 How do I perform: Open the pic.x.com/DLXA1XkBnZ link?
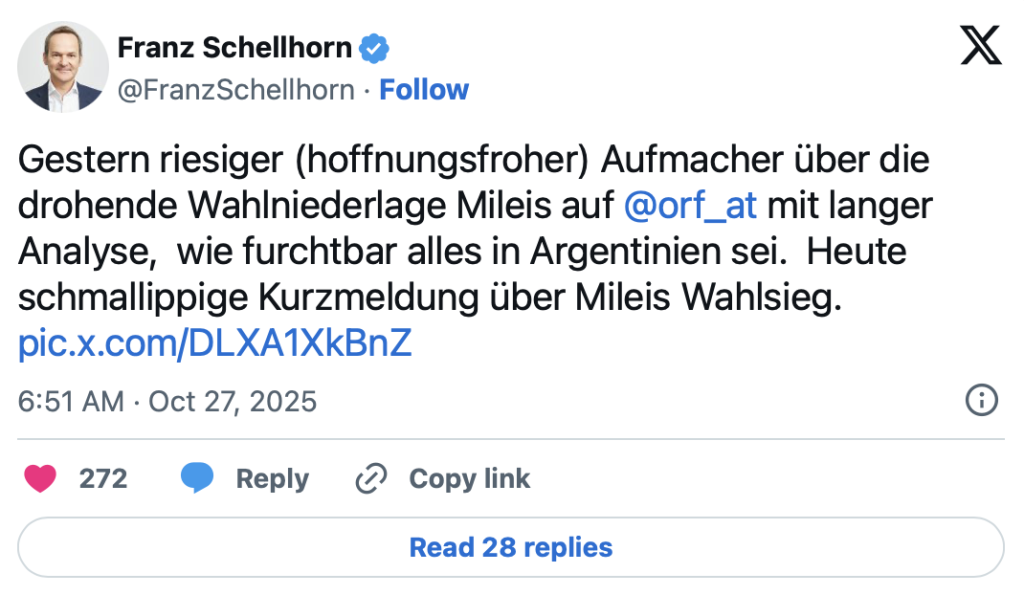pyautogui.click(x=215, y=343)
